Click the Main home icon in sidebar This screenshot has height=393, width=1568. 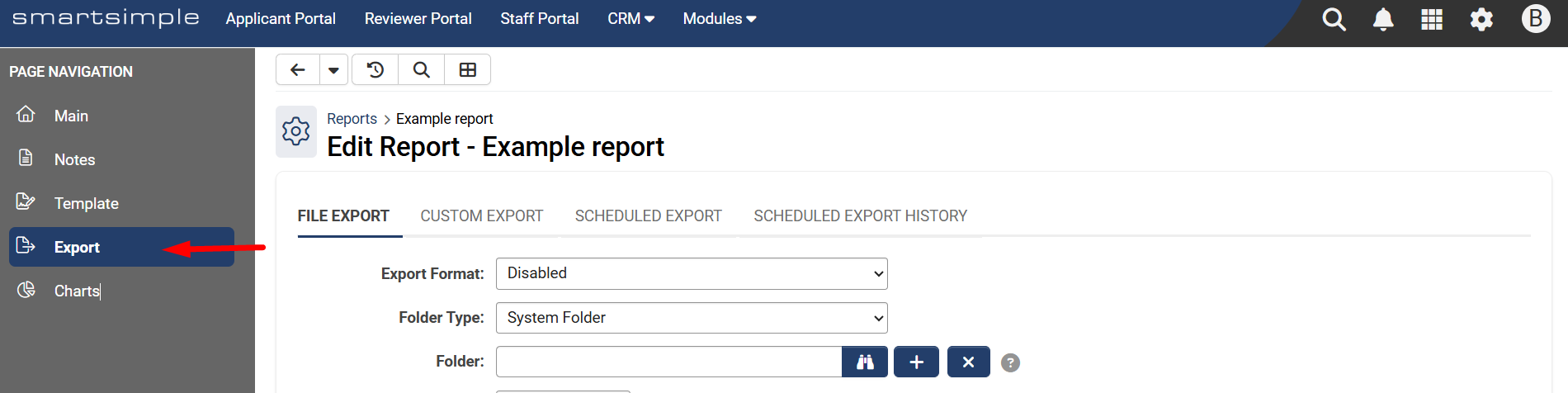(26, 114)
